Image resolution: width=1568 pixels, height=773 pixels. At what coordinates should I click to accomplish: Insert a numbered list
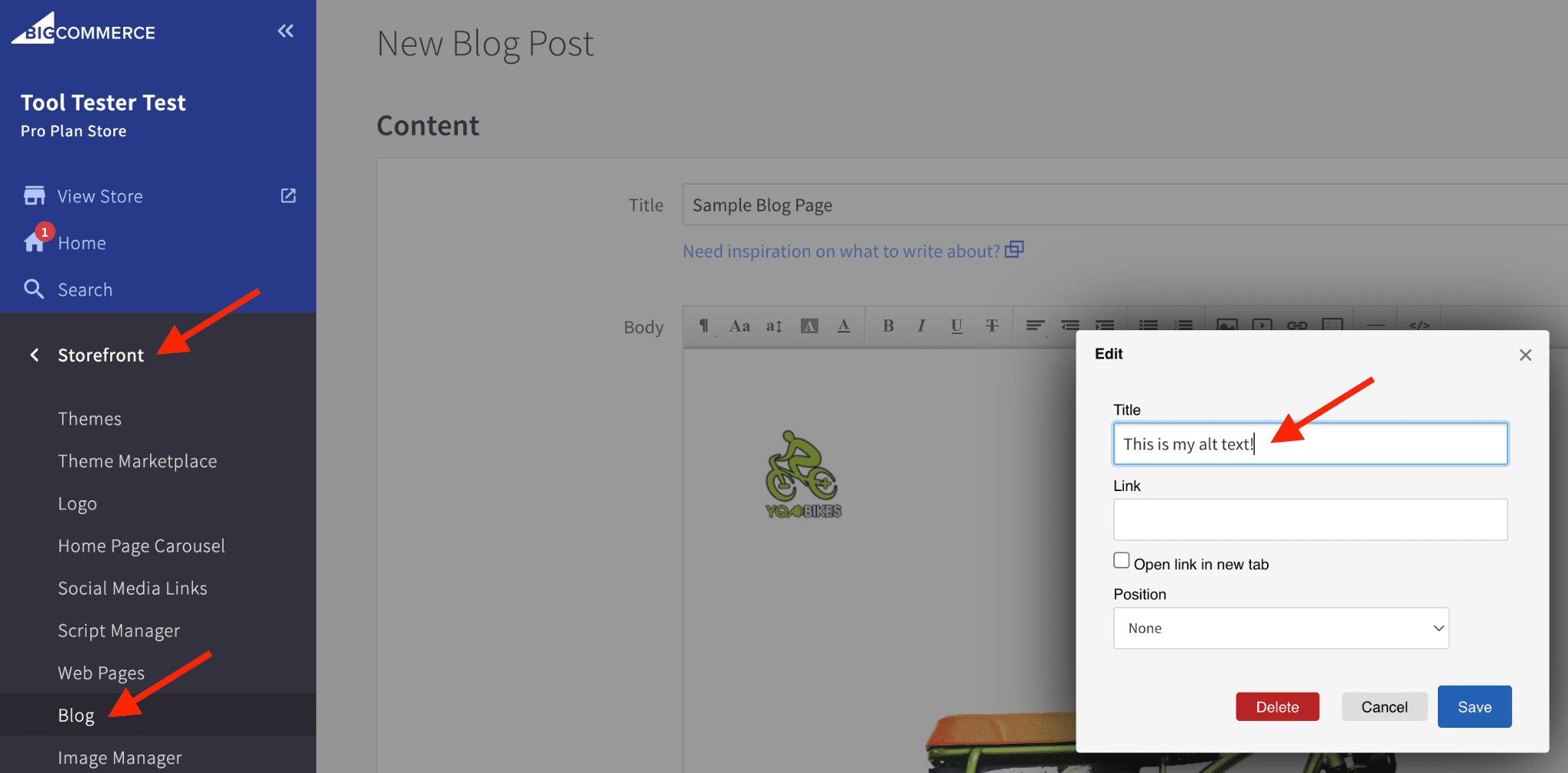tap(1184, 325)
